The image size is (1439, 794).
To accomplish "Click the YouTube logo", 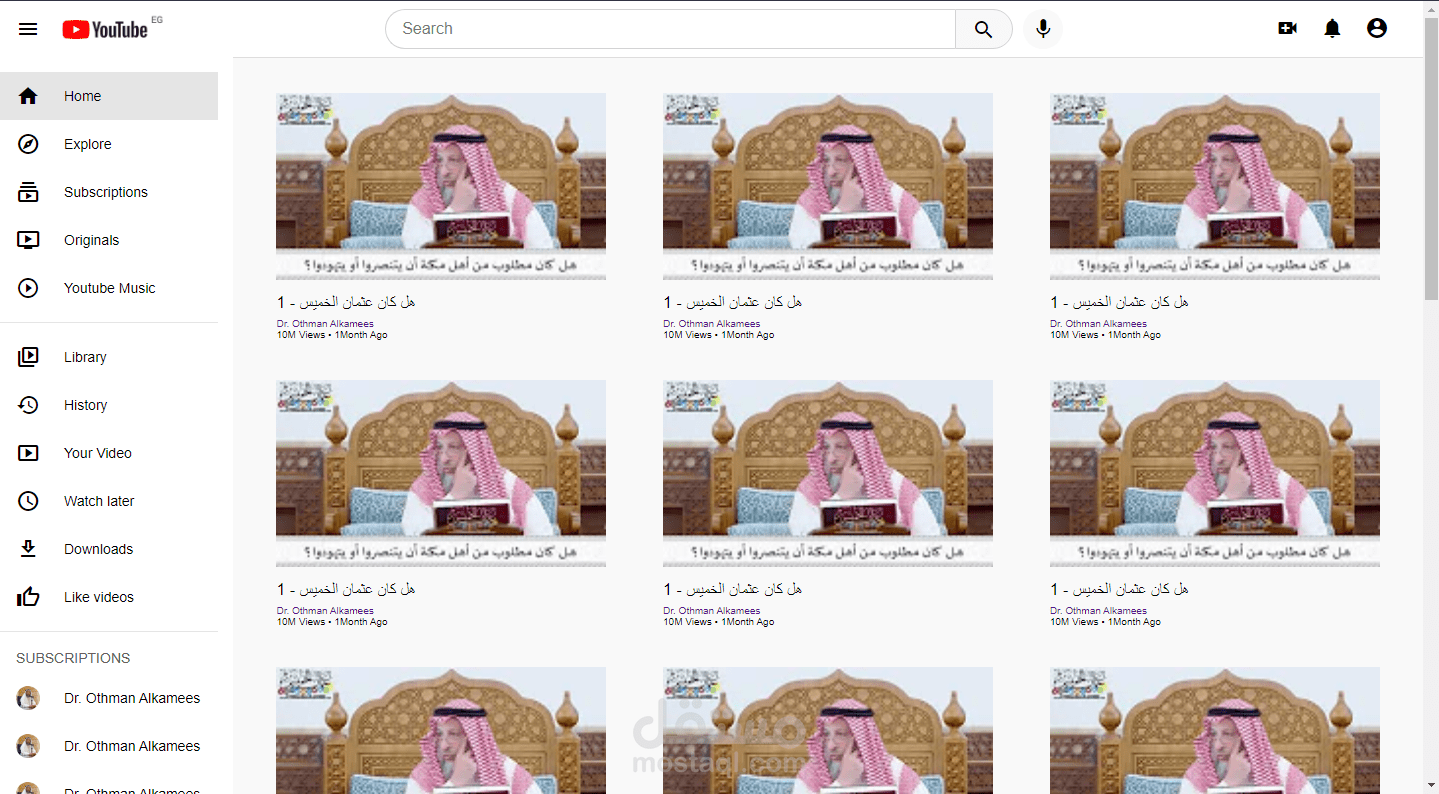I will pos(105,29).
